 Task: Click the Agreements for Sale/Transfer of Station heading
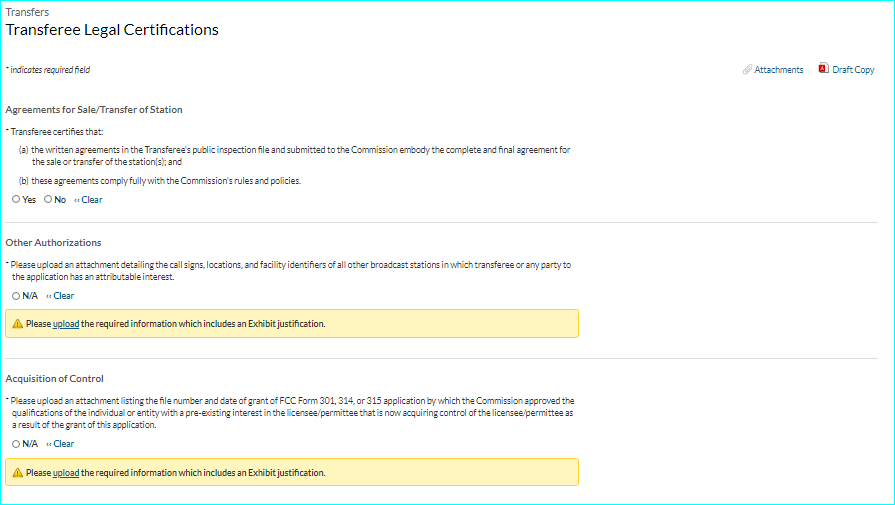(94, 110)
